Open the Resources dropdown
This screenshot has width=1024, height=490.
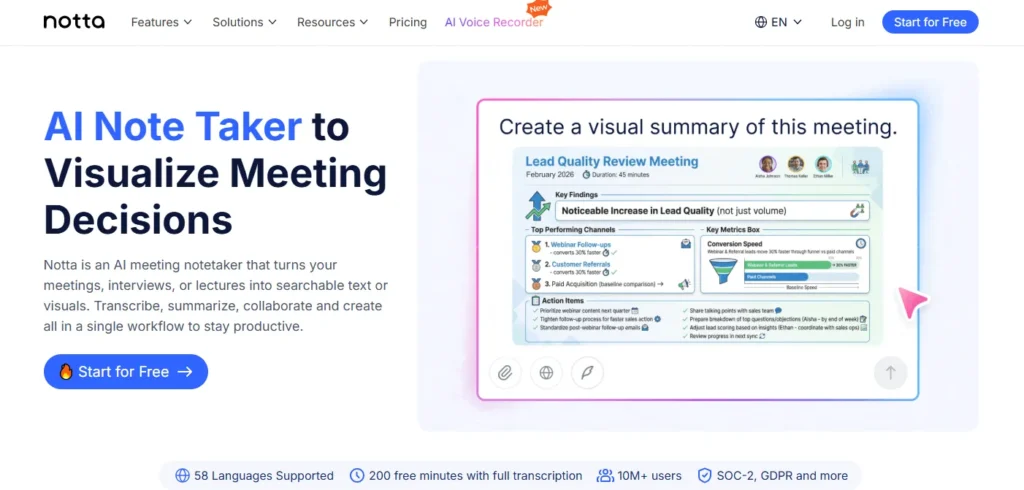coord(332,22)
